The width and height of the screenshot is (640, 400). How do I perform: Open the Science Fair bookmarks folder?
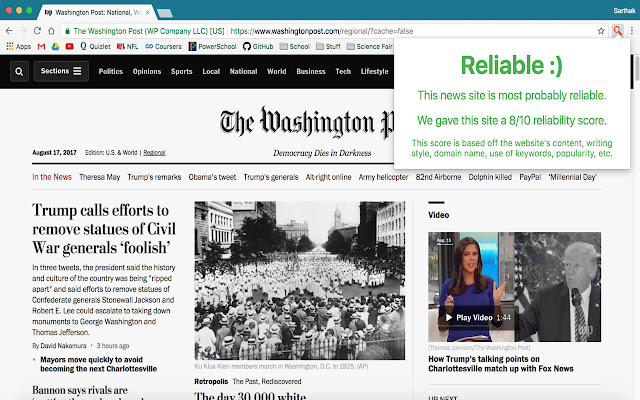coord(369,47)
